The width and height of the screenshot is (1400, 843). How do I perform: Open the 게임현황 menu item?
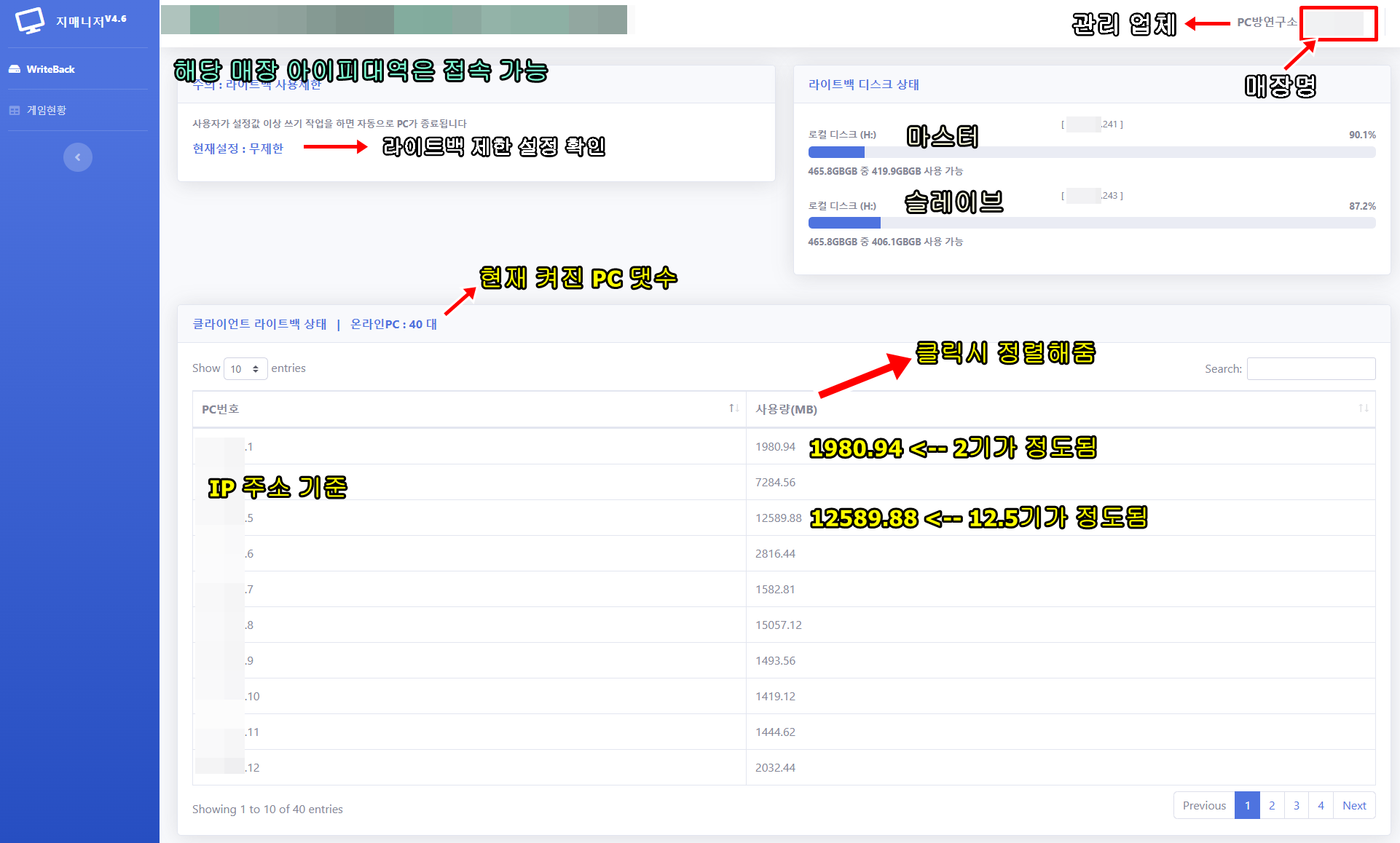tap(46, 111)
